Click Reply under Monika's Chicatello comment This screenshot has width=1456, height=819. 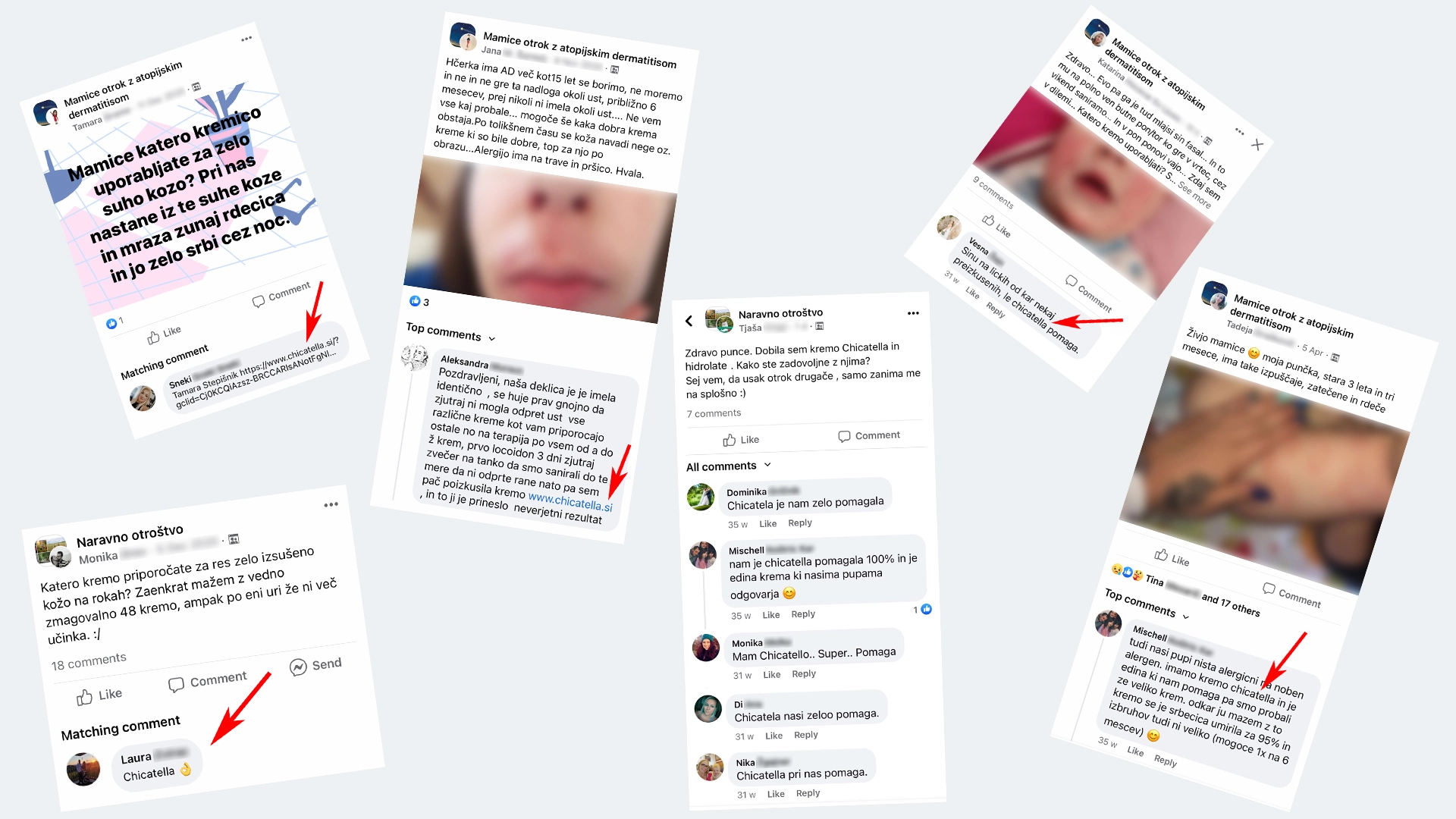point(804,674)
